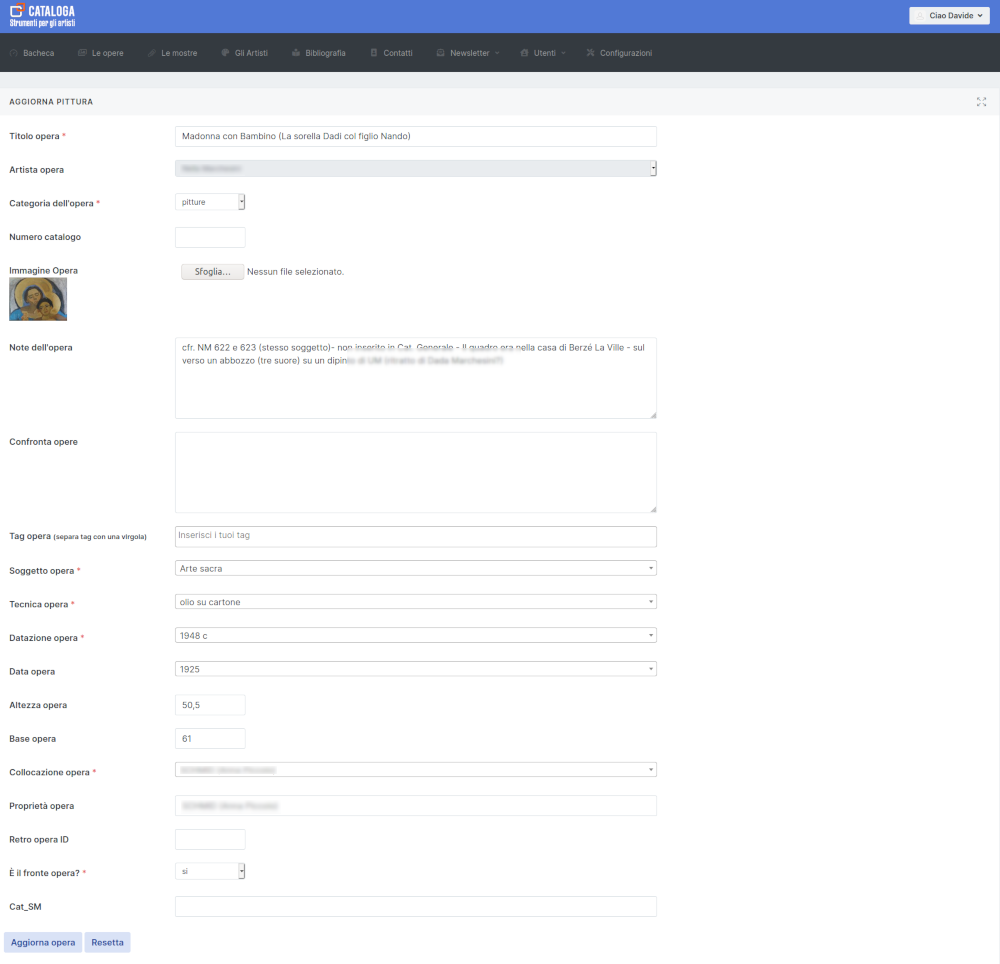Click the Tag opera input field
The image size is (1000, 964).
click(x=416, y=536)
